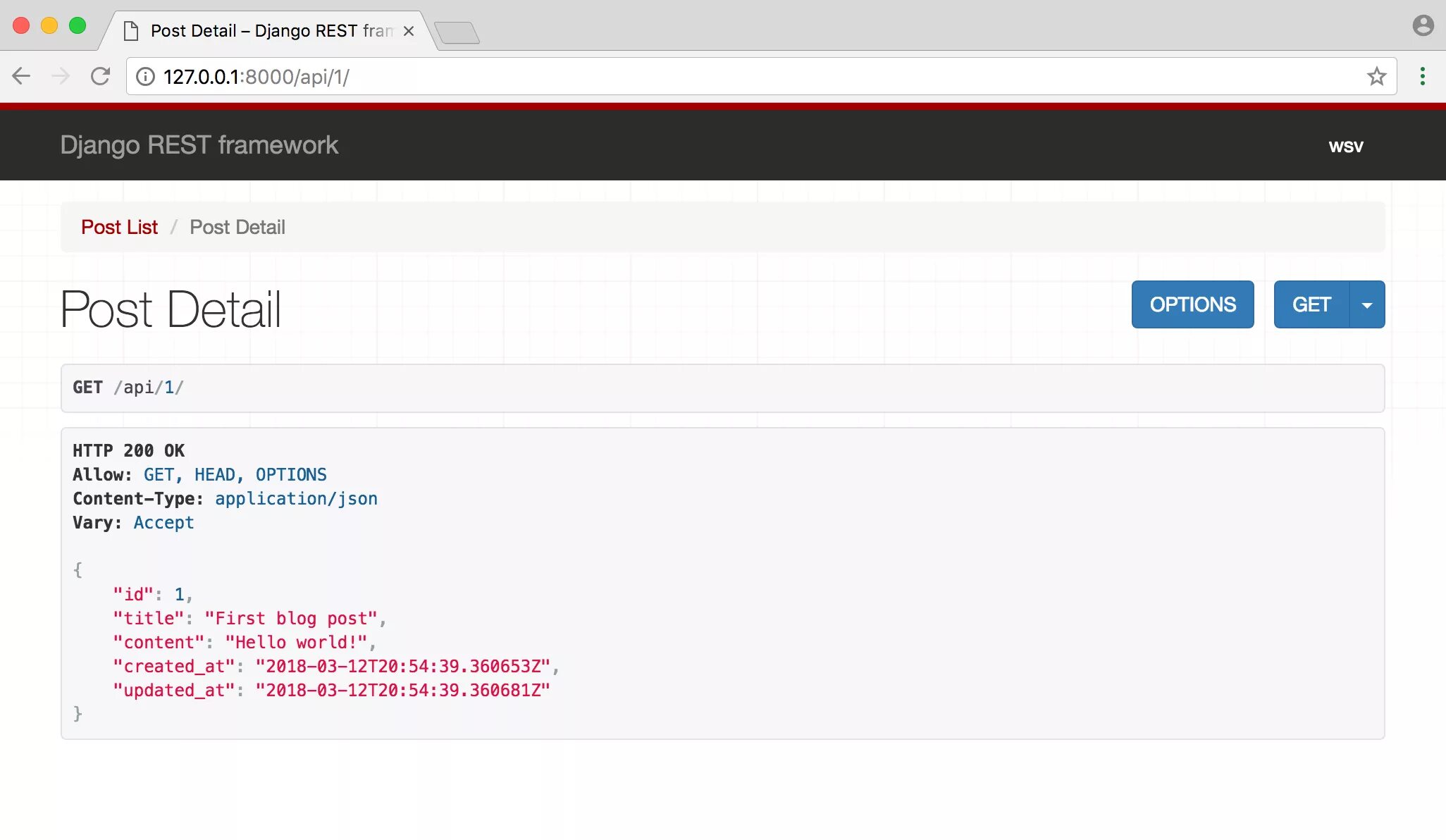Click the site information icon
The width and height of the screenshot is (1446, 840).
tap(145, 76)
